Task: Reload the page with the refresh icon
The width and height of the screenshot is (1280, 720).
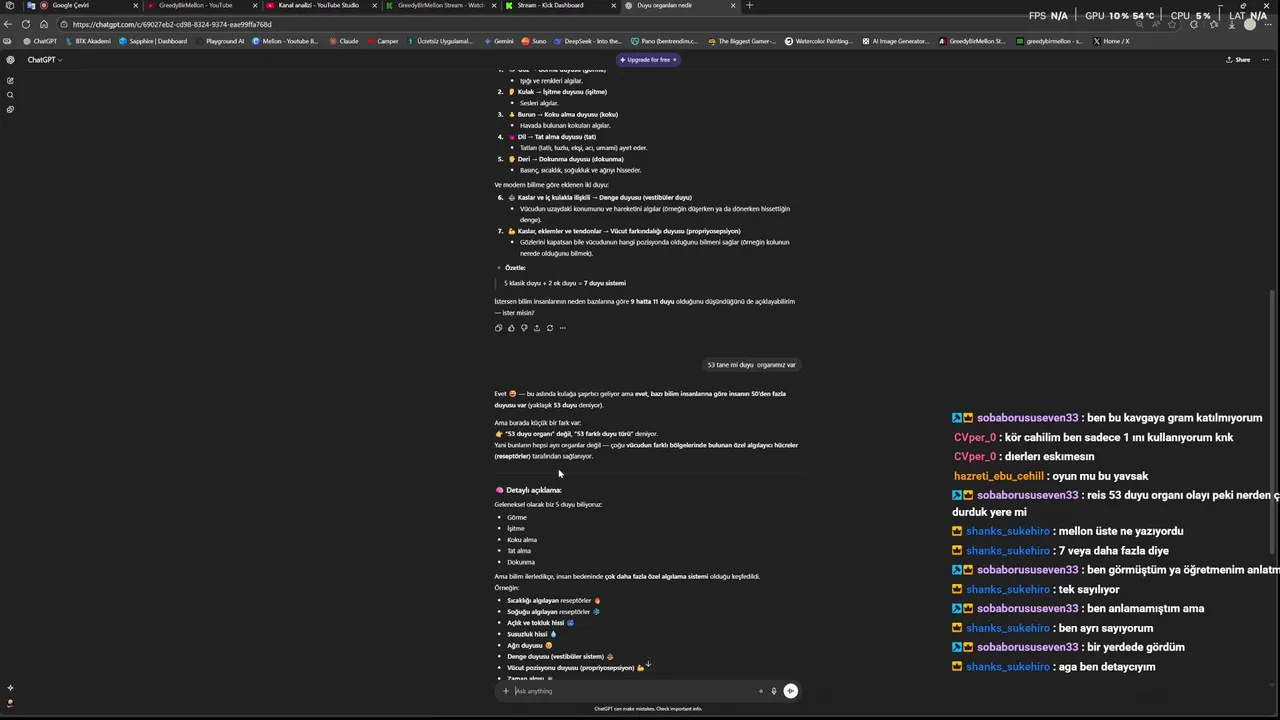Action: 26,24
